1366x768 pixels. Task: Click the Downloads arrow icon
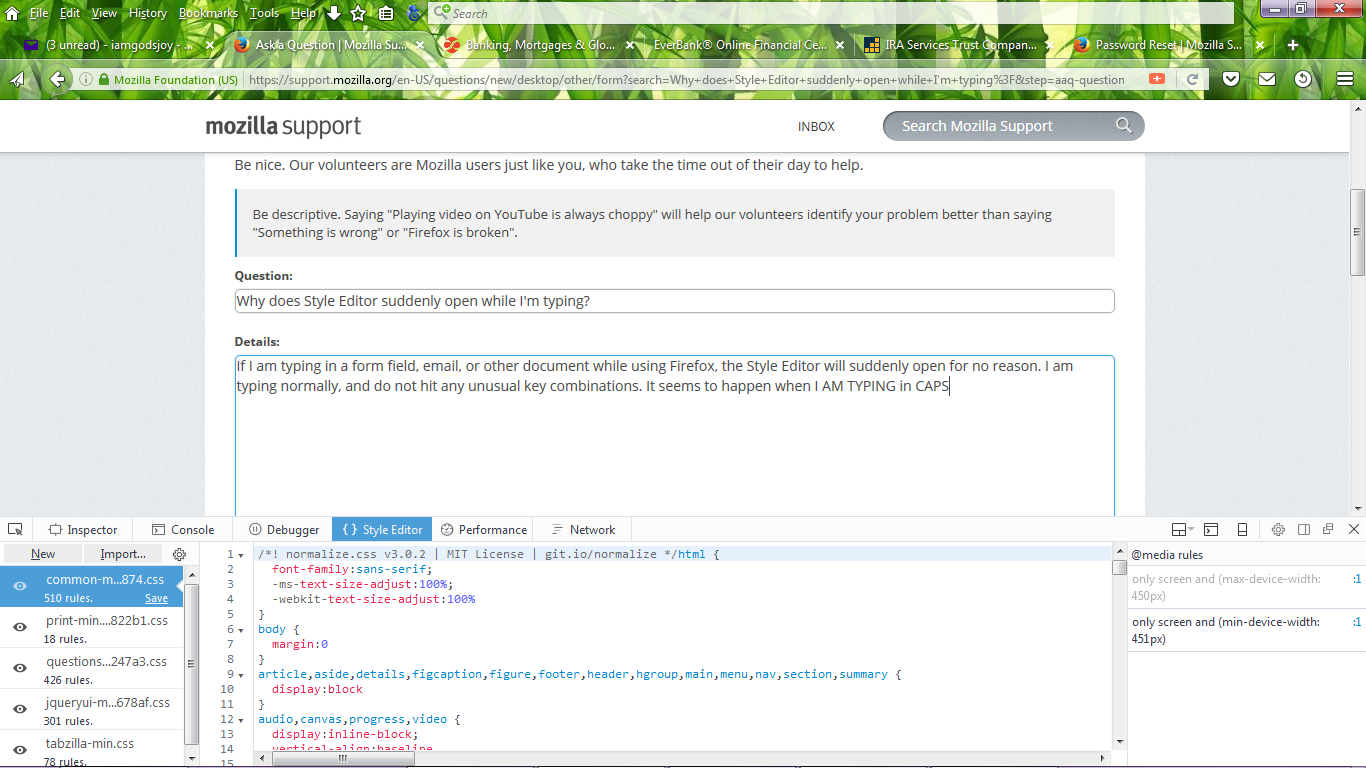pos(334,13)
